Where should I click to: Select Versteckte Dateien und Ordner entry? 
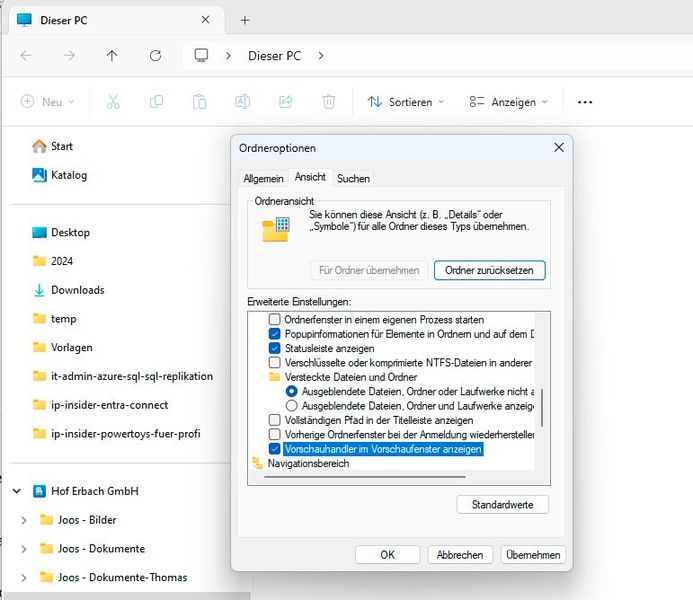(350, 377)
